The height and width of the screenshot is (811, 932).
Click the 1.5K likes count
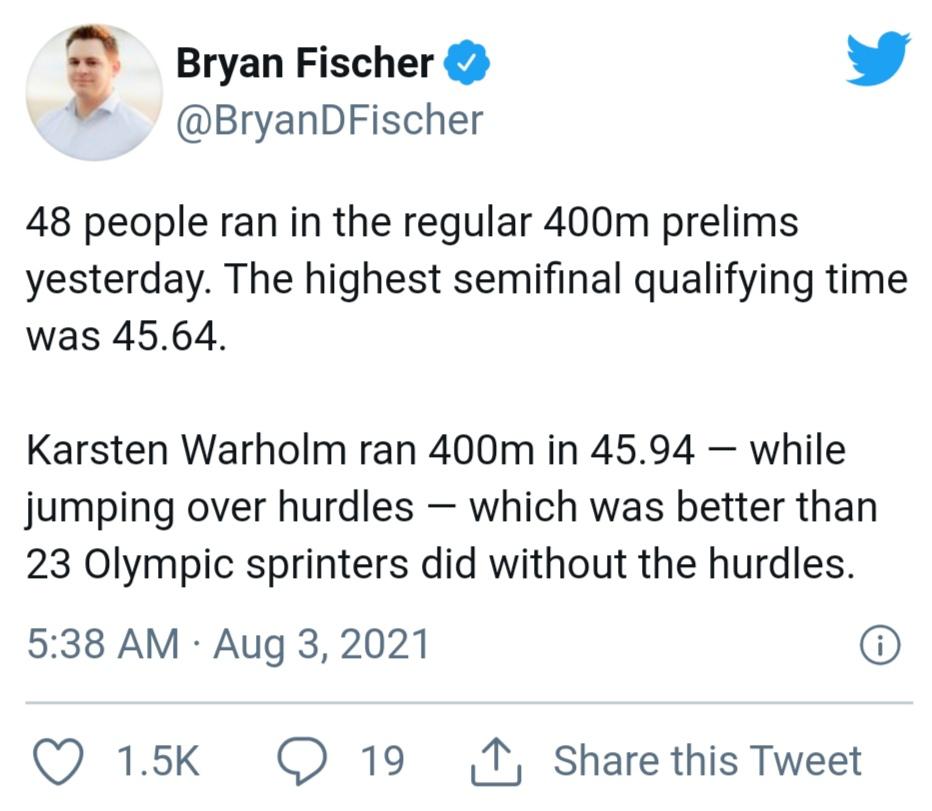[158, 761]
